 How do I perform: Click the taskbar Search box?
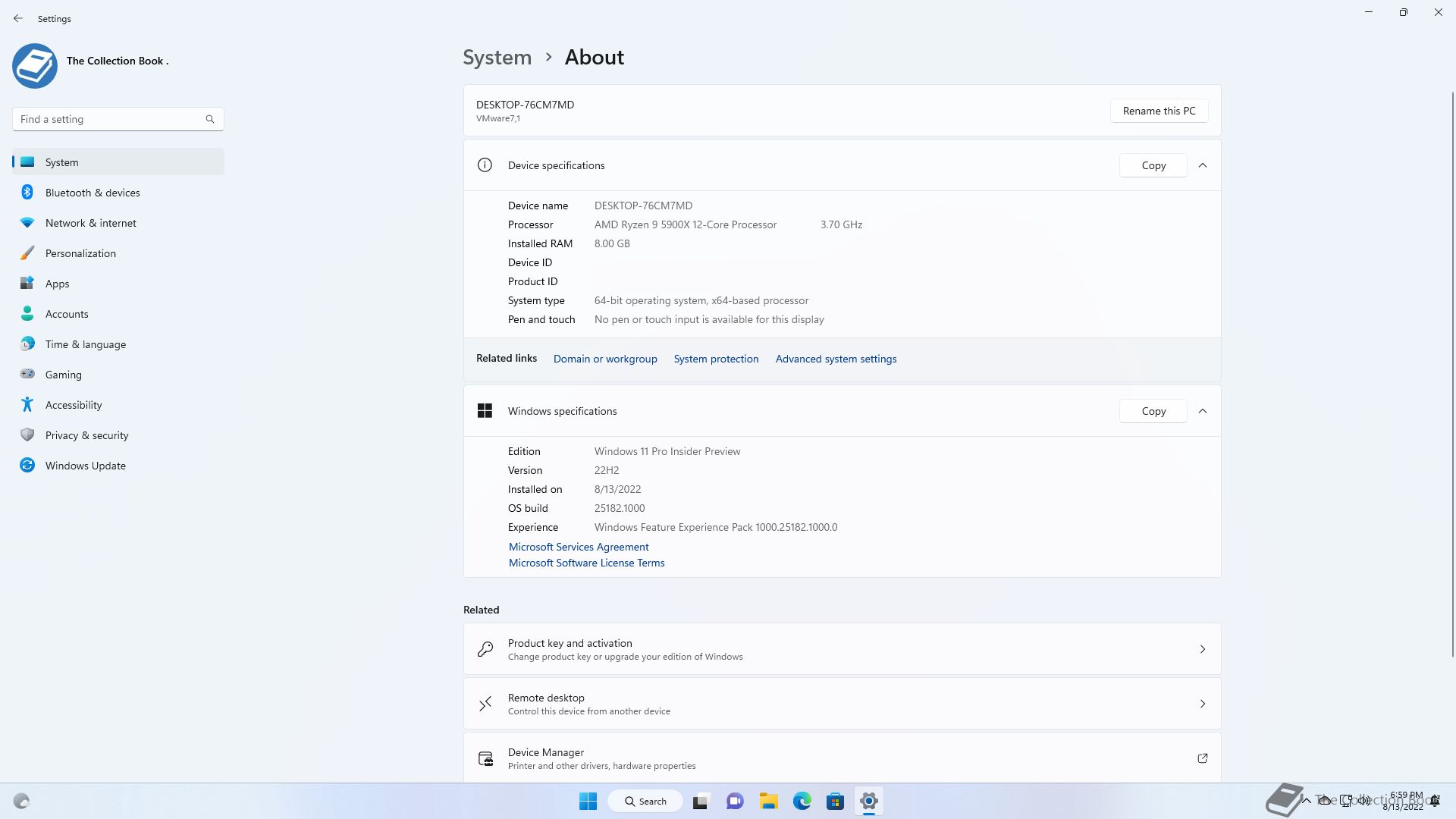pos(645,801)
